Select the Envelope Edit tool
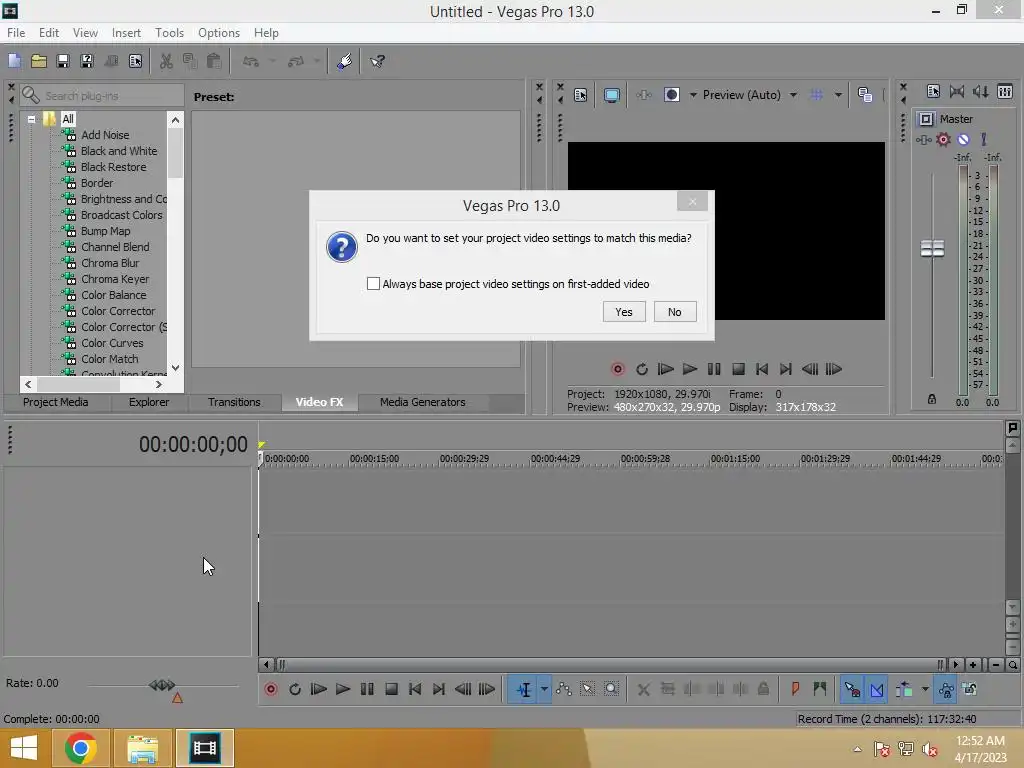 point(564,689)
